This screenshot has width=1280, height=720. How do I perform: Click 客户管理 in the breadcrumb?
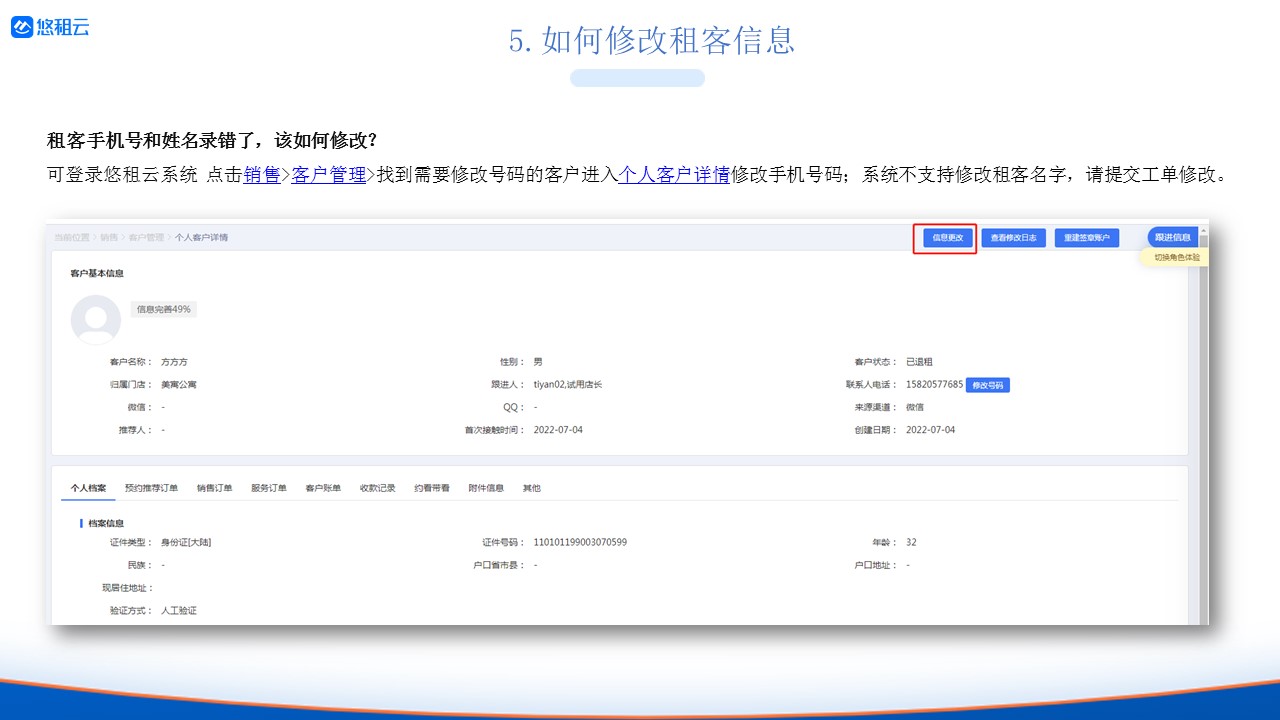(x=146, y=237)
